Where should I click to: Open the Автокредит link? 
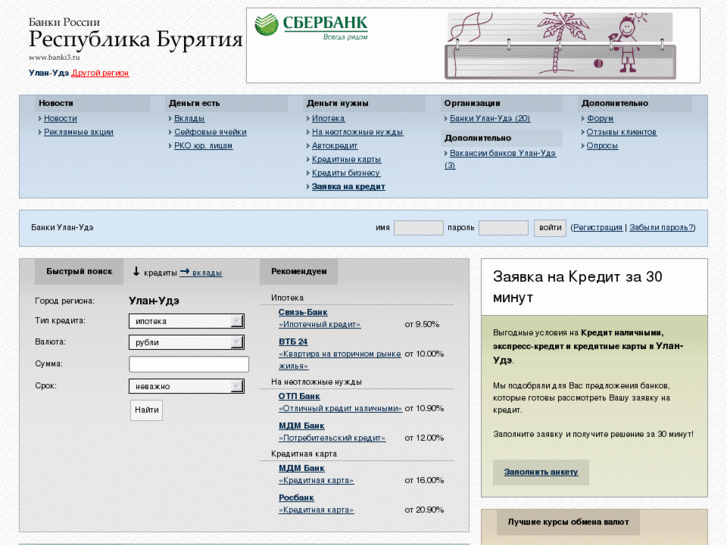point(334,146)
